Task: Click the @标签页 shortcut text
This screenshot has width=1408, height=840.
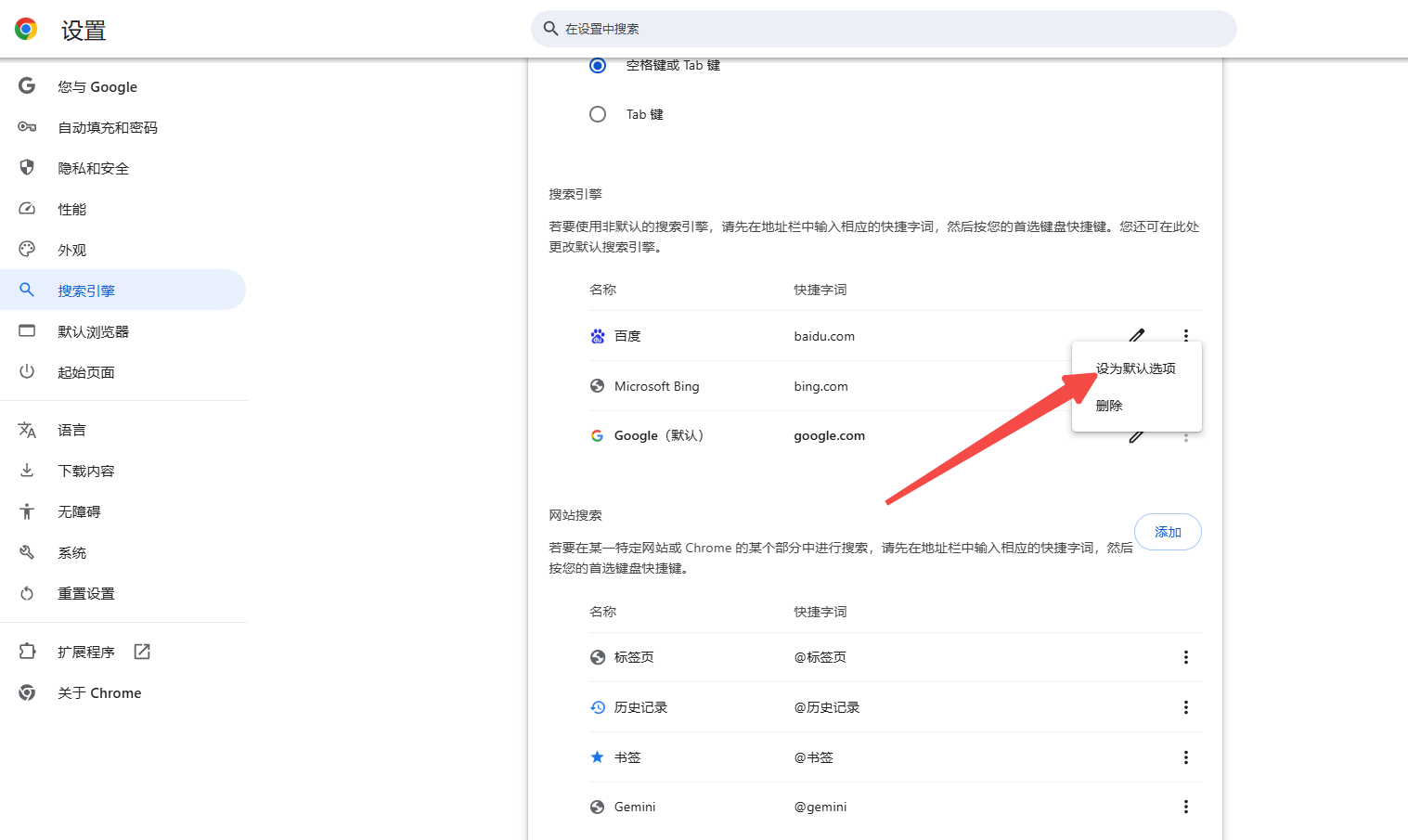Action: (x=820, y=657)
